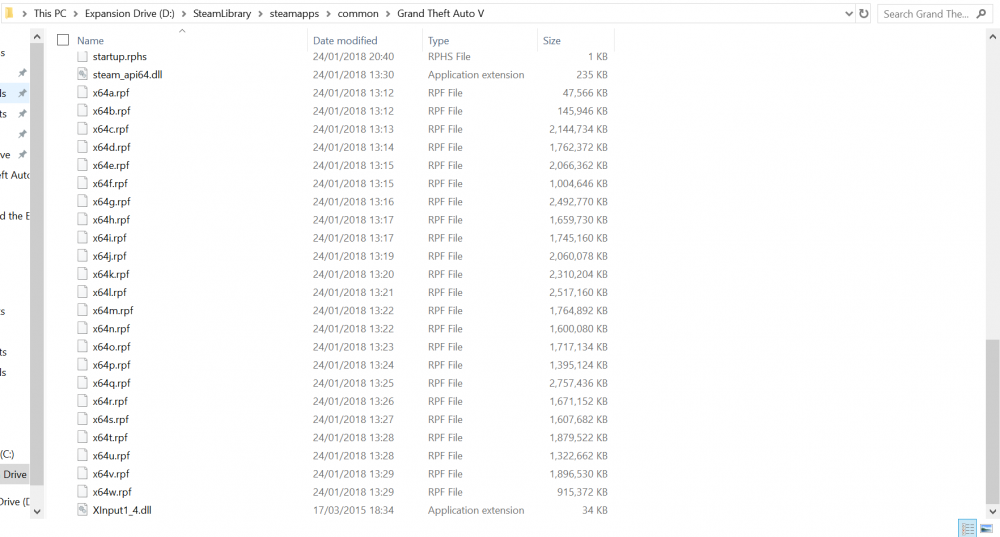1000x537 pixels.
Task: Click the refresh icon beside address bar
Action: tap(864, 13)
